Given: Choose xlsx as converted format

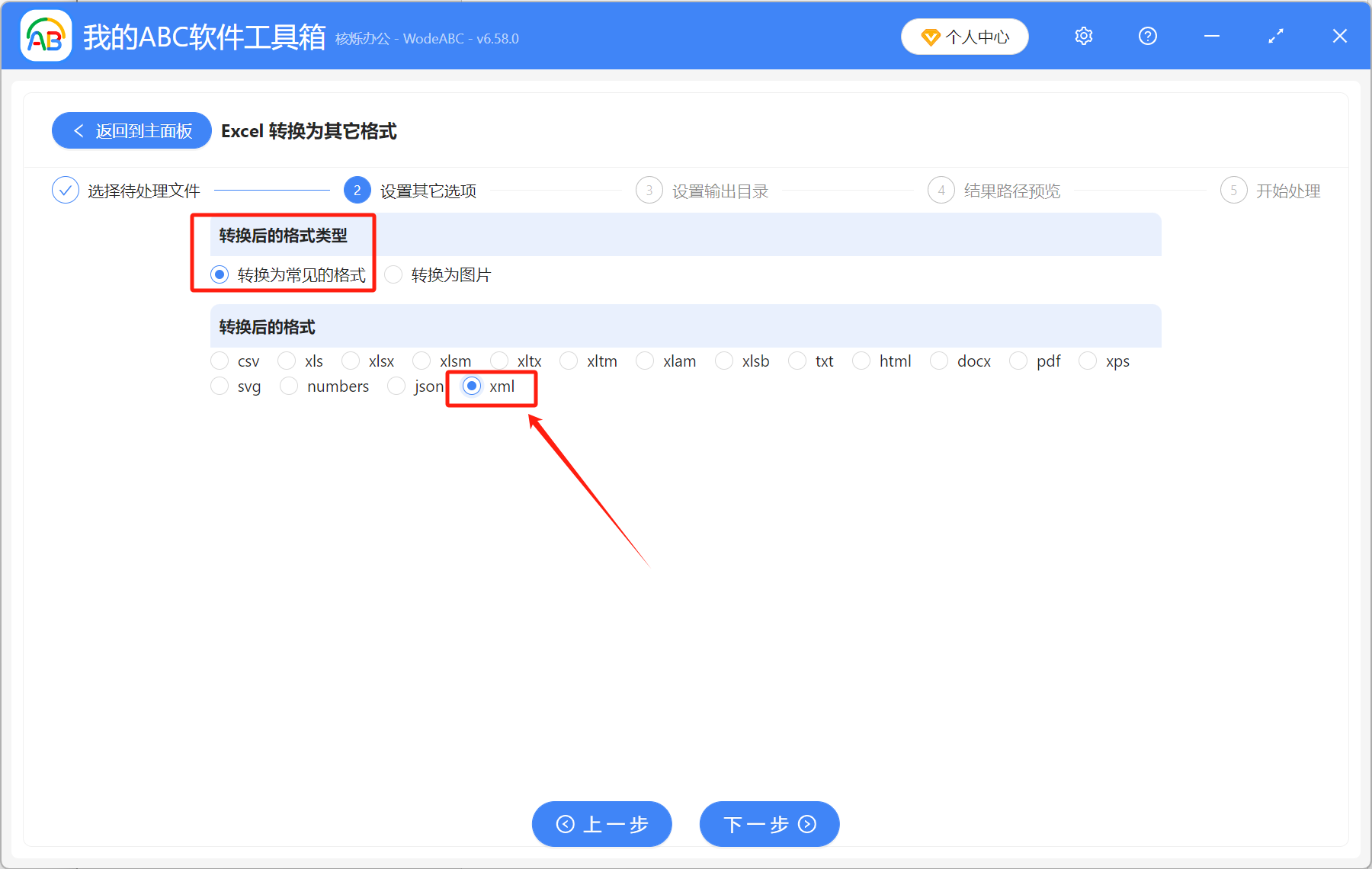Looking at the screenshot, I should click(351, 361).
